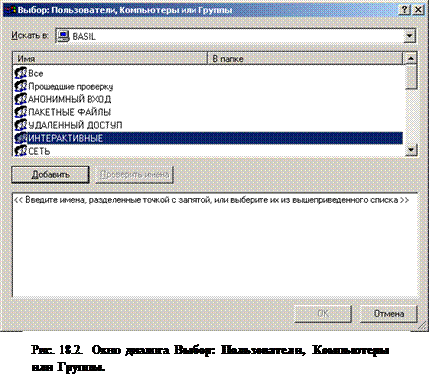Click the icon beside ИНТЕРАКТИВНЫЕ
Screen dimensions: 429x382
pos(20,138)
